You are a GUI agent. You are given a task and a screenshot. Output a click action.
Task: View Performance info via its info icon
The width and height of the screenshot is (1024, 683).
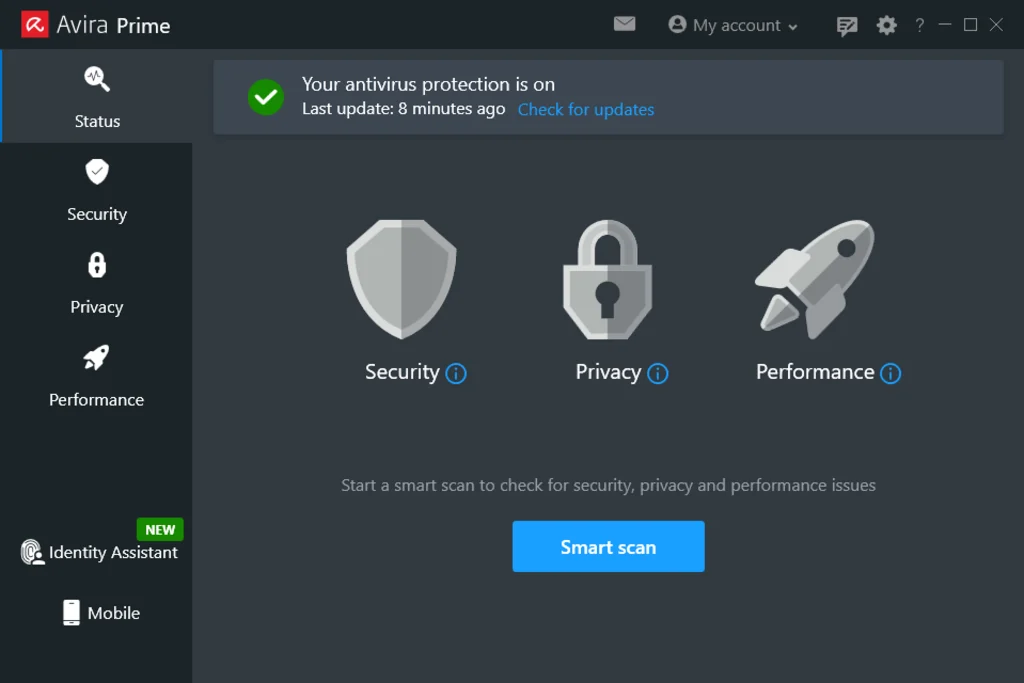click(x=891, y=373)
